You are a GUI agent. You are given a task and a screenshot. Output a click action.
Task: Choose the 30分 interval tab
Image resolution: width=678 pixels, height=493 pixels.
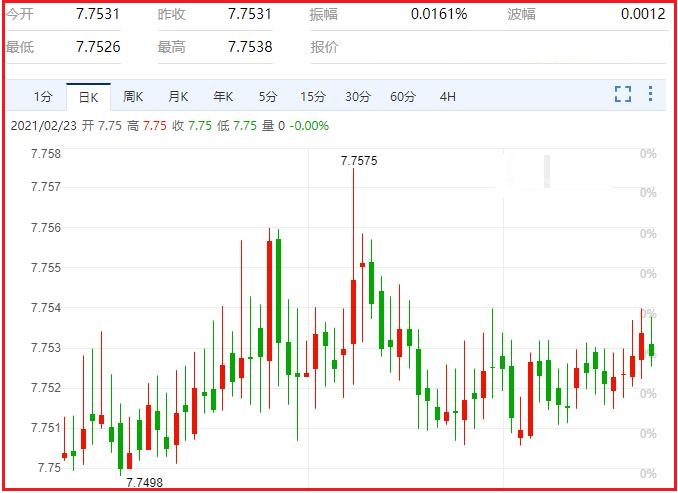coord(358,96)
